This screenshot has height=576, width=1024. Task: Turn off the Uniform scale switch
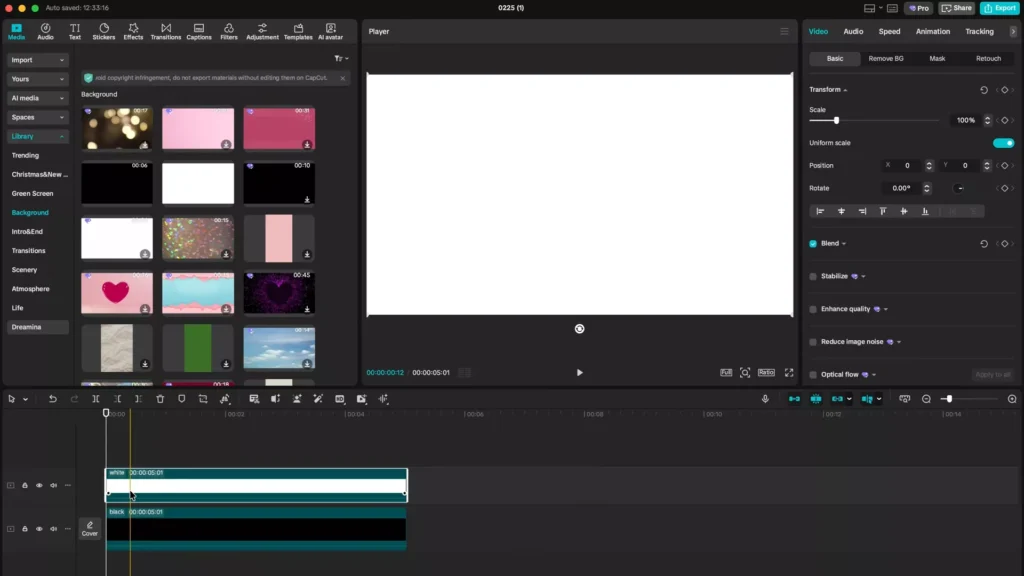1003,143
